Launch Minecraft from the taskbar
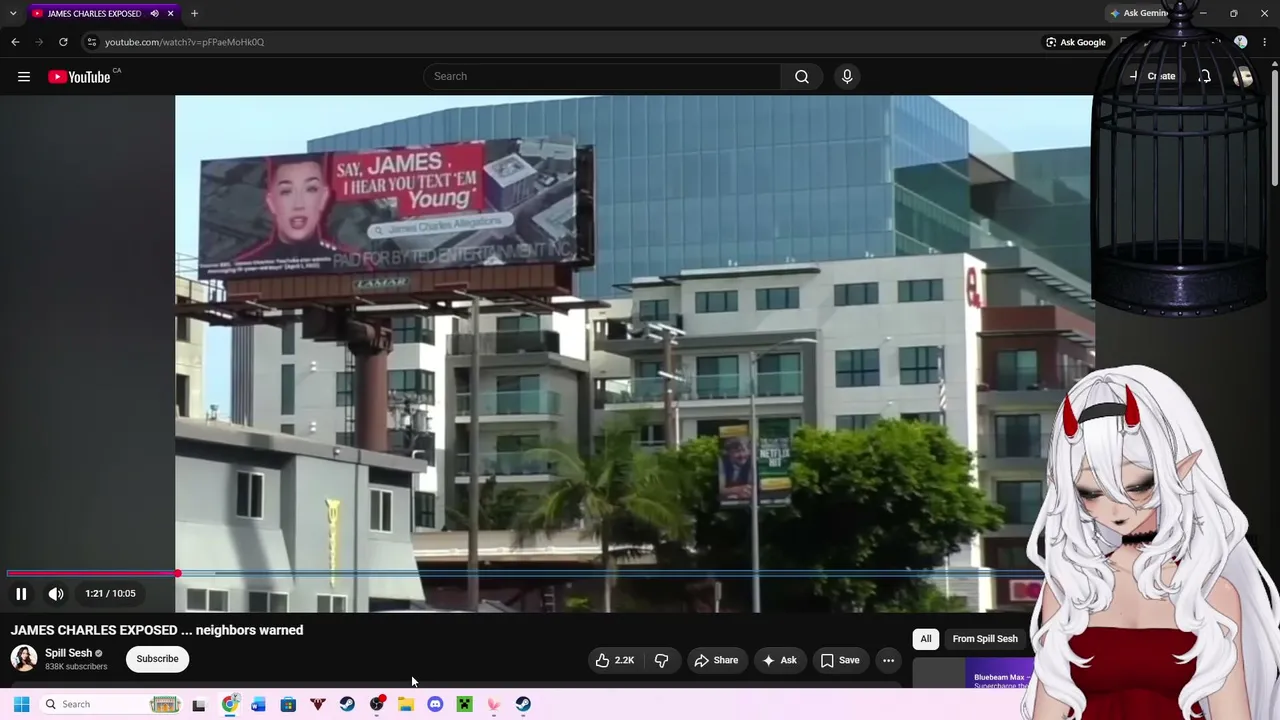1280x720 pixels. (464, 704)
